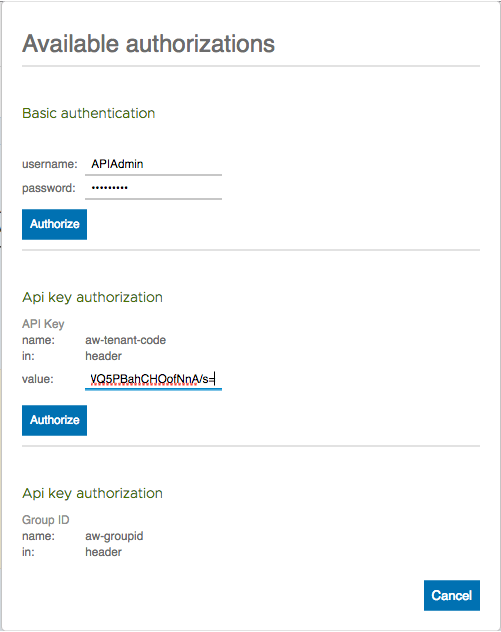Click the Api key authorization heading above Group ID

[92, 493]
